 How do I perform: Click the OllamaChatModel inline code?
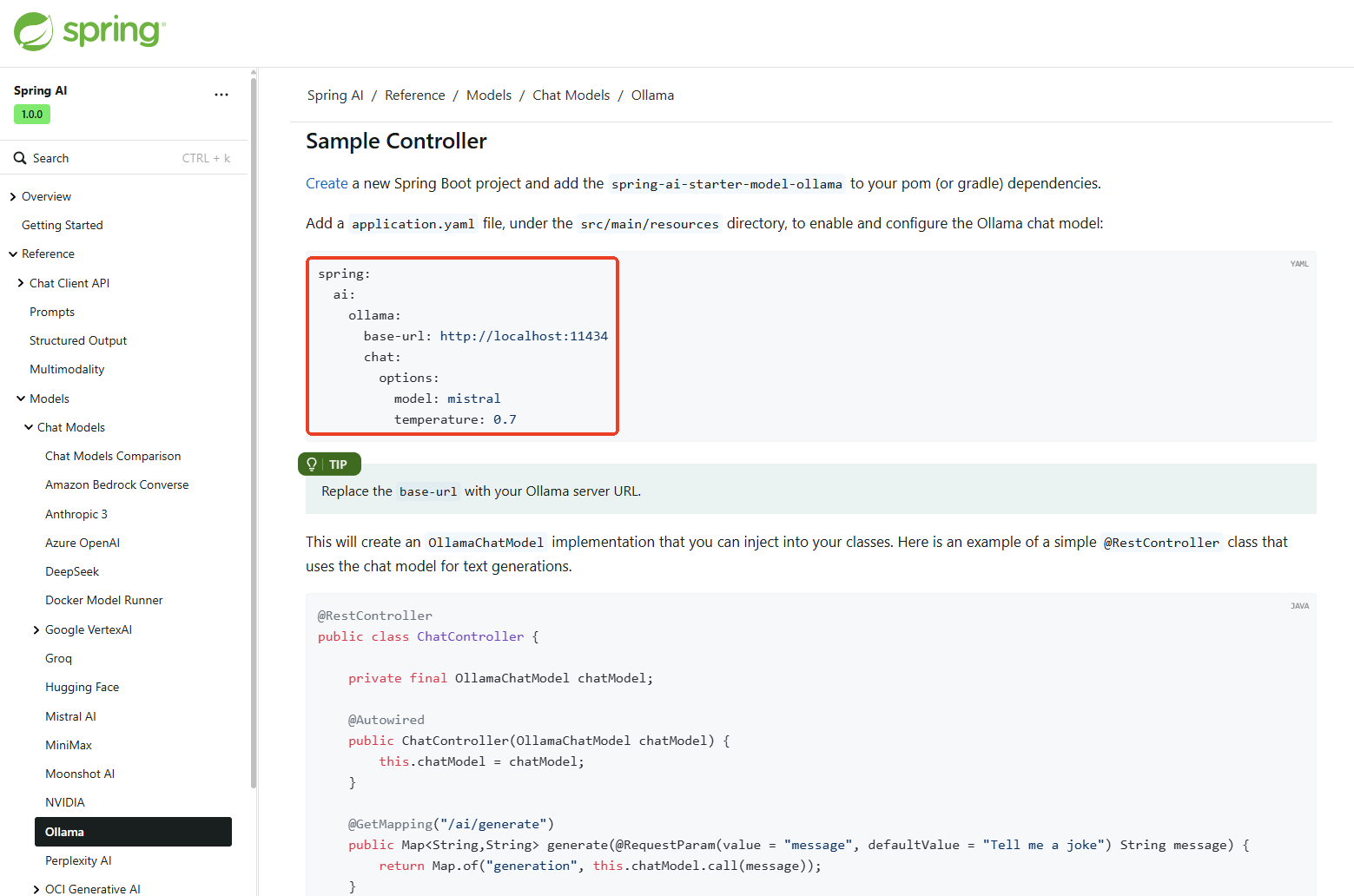[x=486, y=543]
